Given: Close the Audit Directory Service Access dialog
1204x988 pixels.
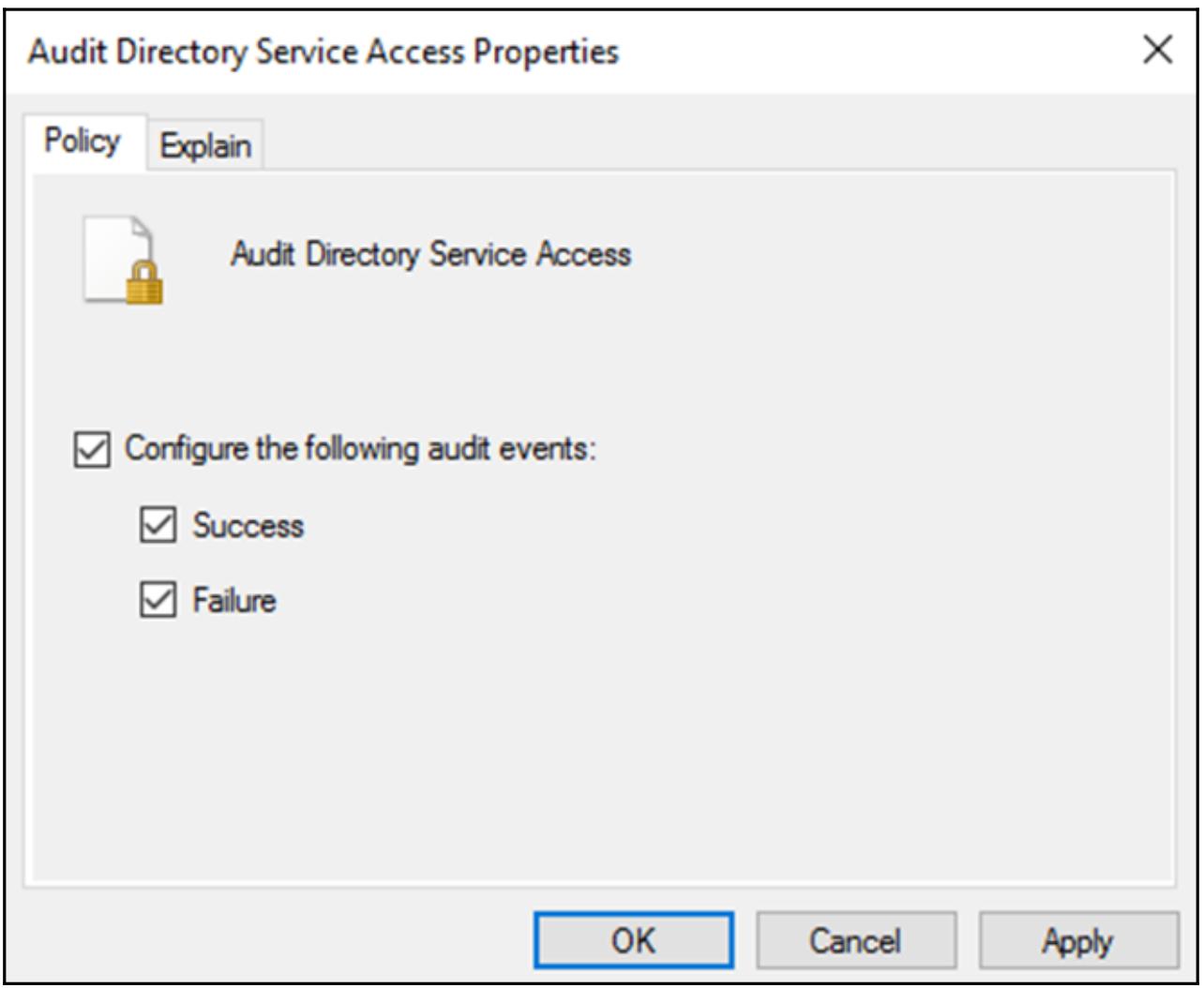Looking at the screenshot, I should (x=1158, y=50).
